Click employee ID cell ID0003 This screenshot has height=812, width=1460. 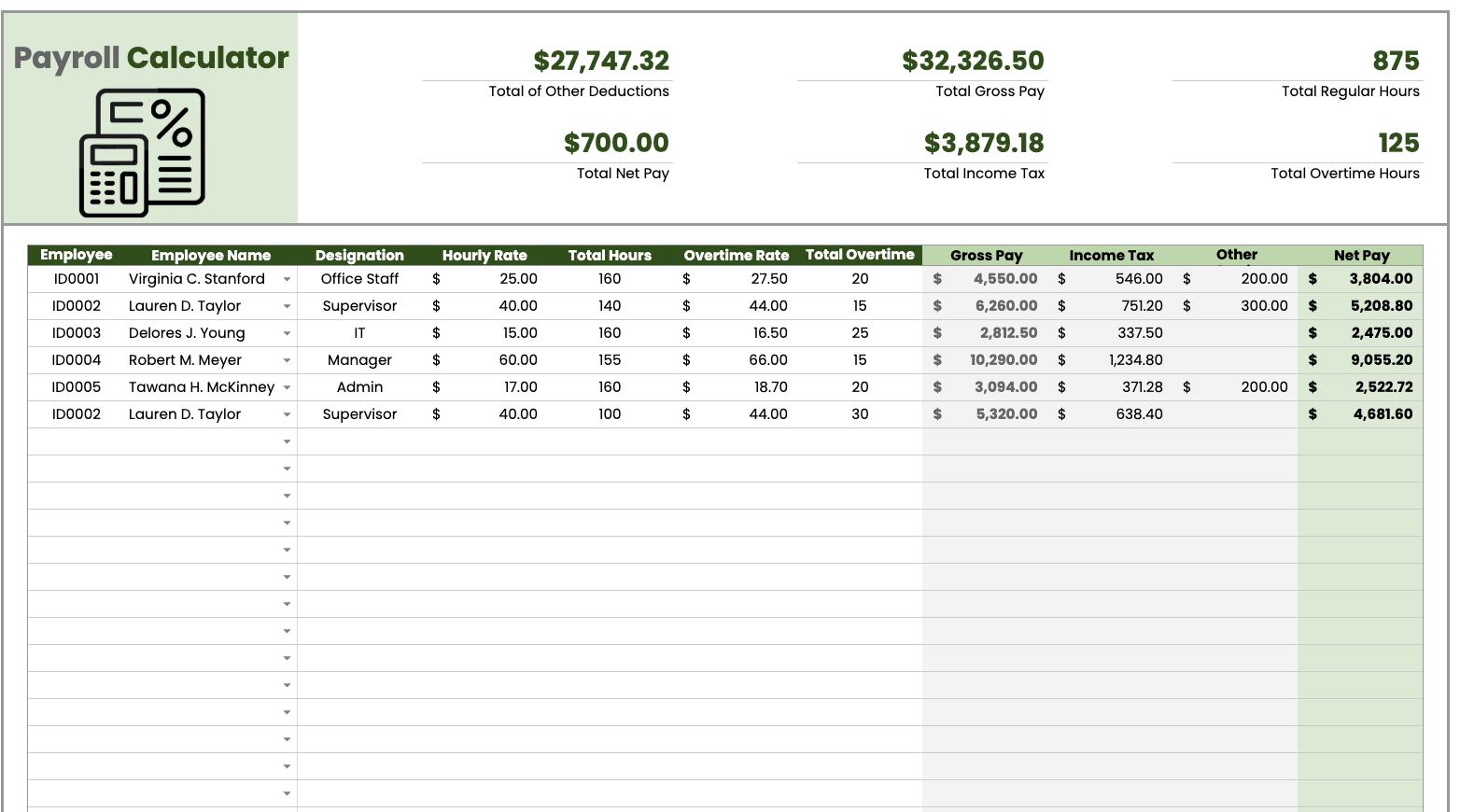coord(76,333)
